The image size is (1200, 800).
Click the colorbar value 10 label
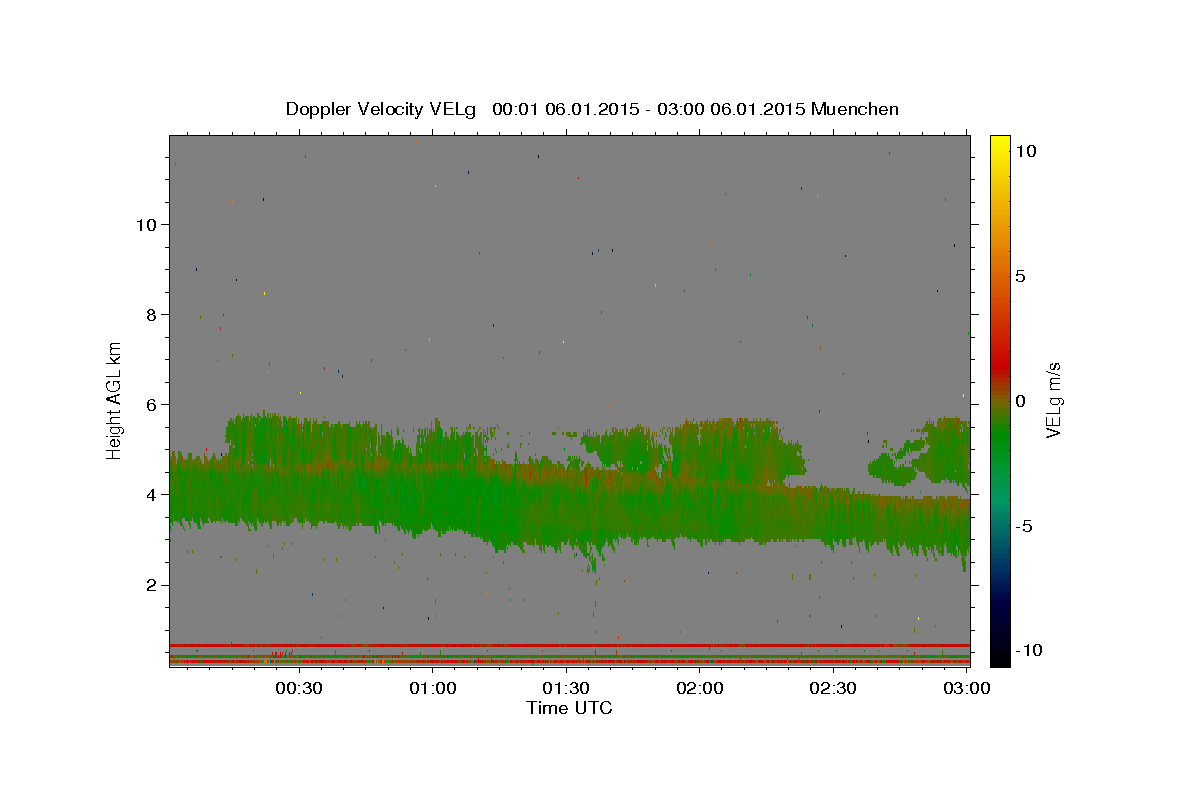pos(1026,150)
